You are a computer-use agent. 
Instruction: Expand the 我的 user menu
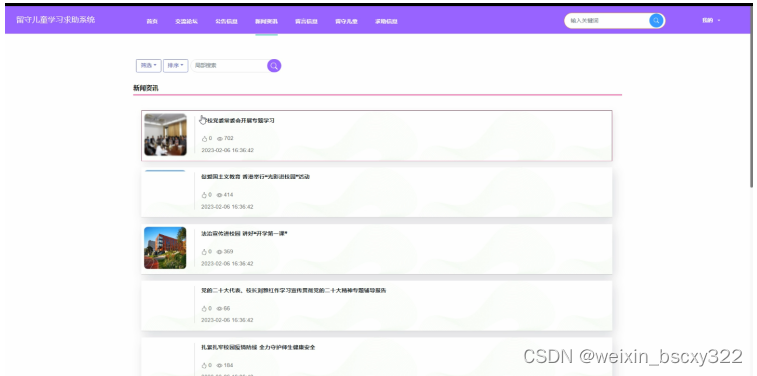(711, 21)
